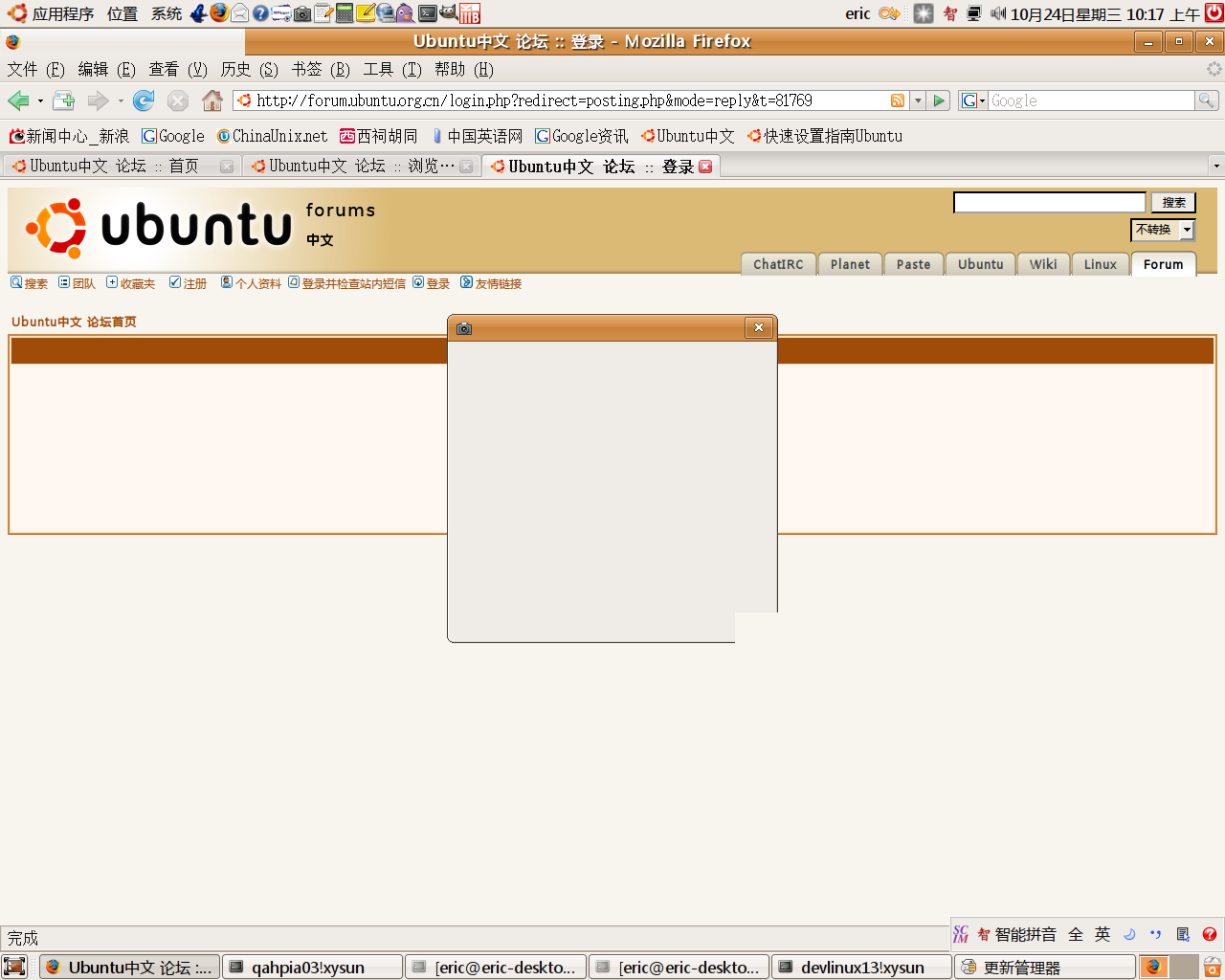
Task: Open the 历史 (S) menu
Action: pyautogui.click(x=249, y=69)
